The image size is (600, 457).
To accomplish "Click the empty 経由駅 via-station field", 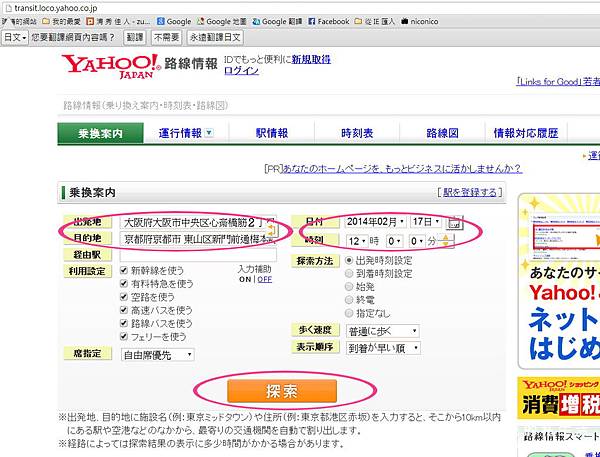I will click(198, 255).
